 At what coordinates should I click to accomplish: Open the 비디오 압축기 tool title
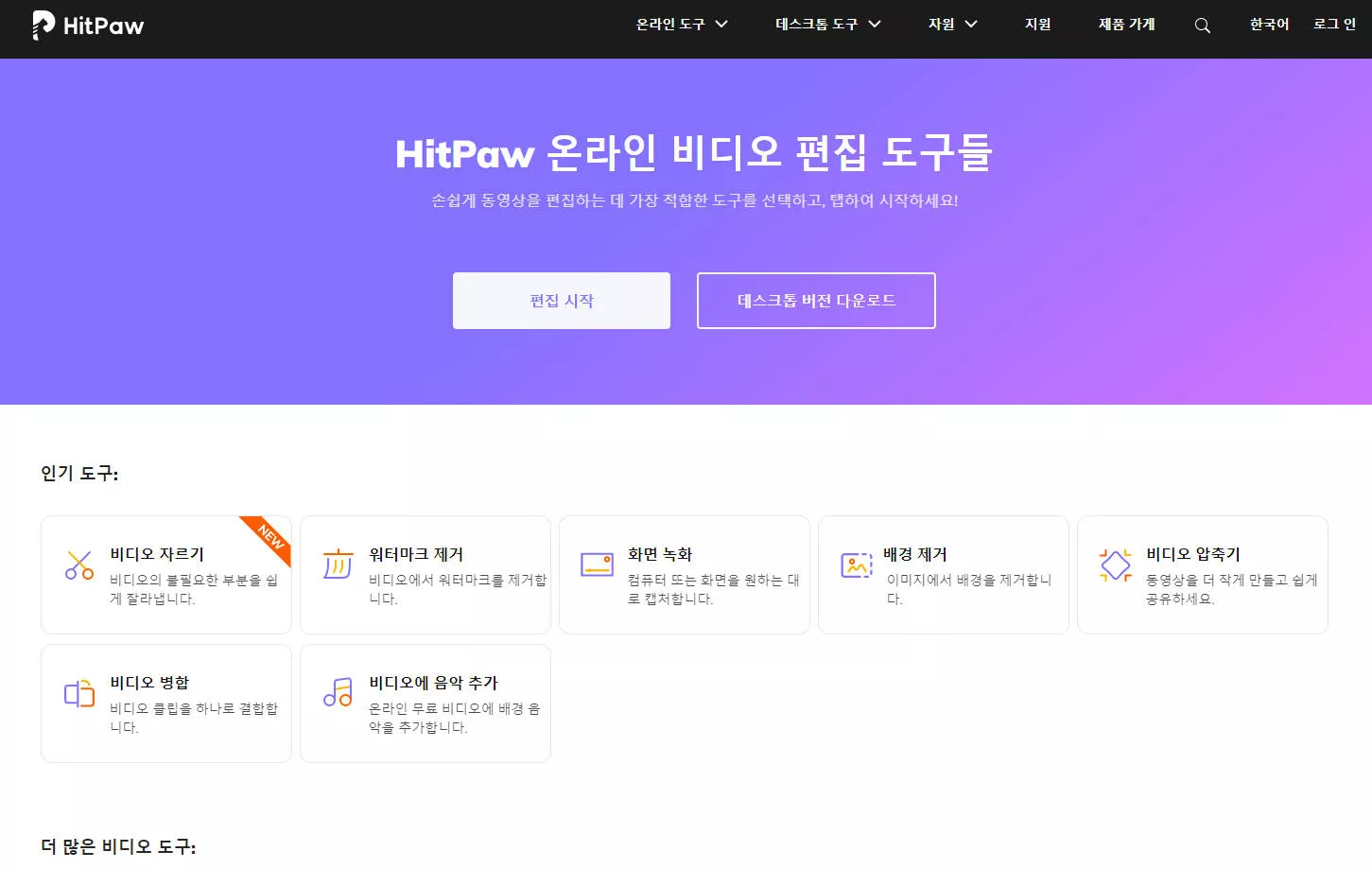pyautogui.click(x=1193, y=554)
